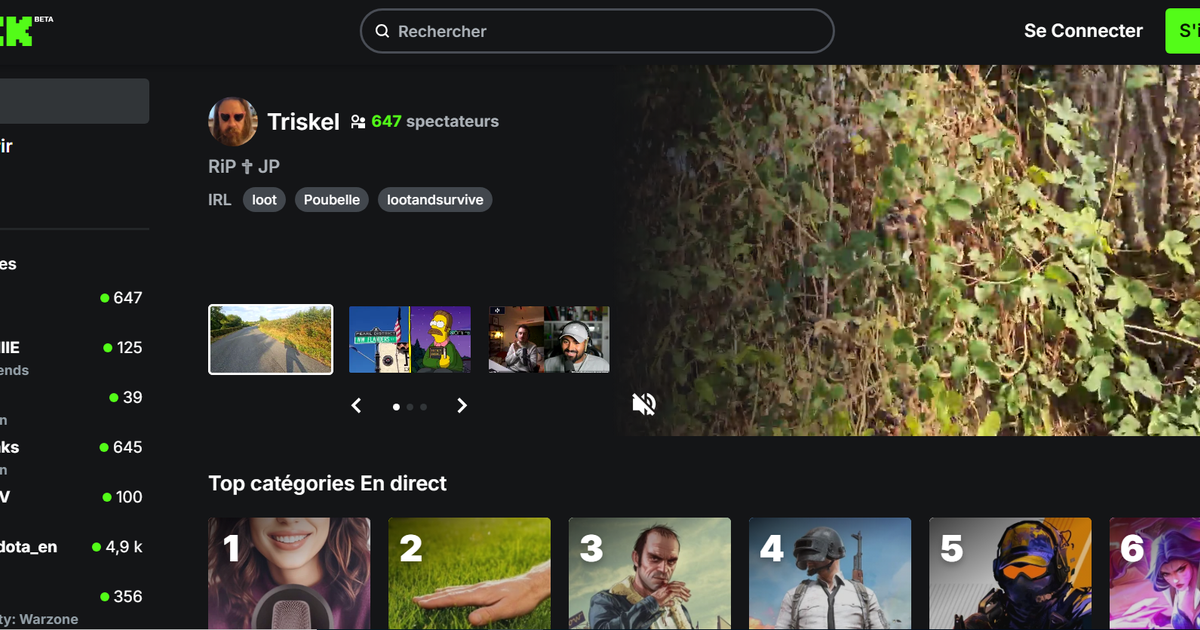Click the Kick logo icon

(x=17, y=30)
